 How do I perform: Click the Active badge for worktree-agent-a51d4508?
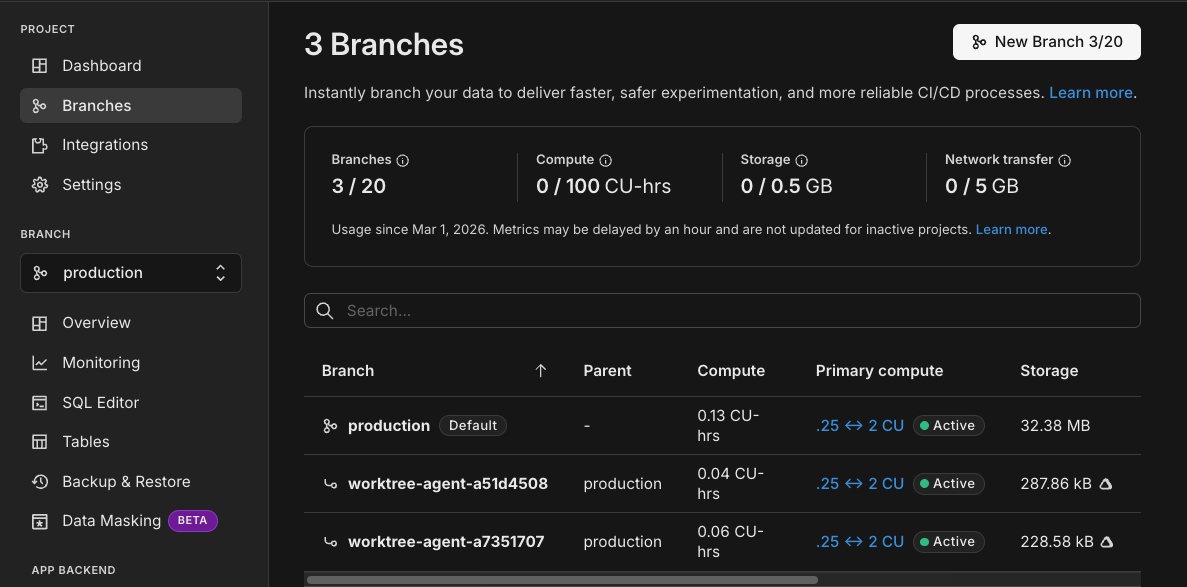click(949, 483)
